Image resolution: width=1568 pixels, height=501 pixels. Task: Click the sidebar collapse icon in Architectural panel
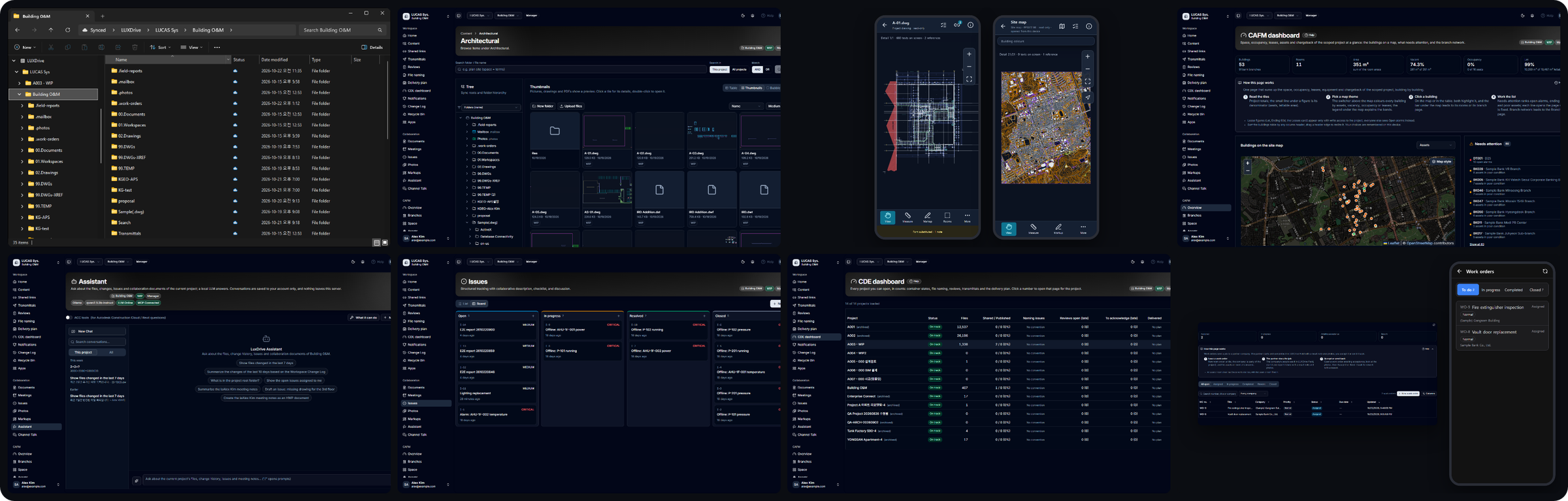click(459, 16)
